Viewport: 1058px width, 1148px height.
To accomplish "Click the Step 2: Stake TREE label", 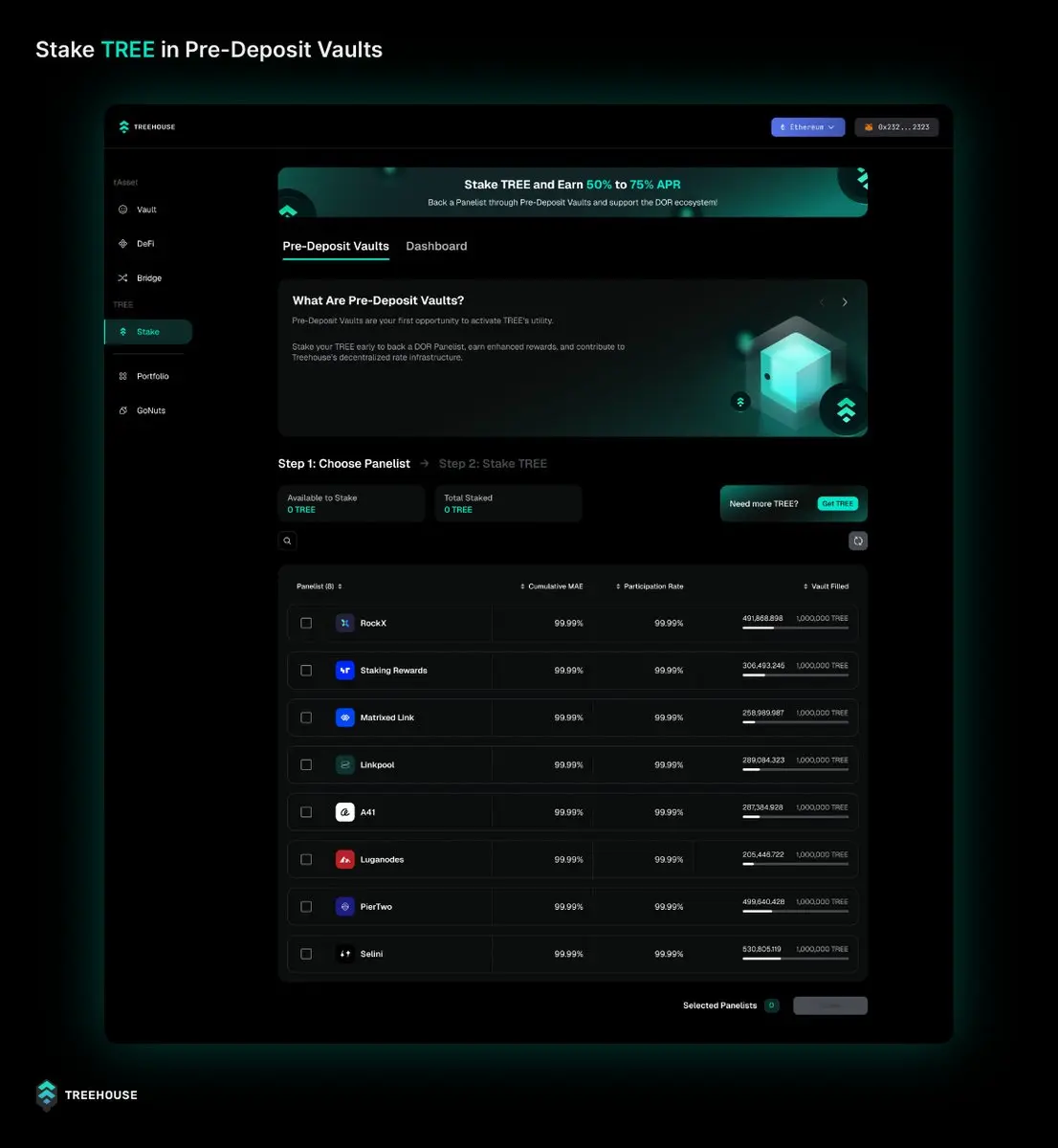I will (x=493, y=464).
